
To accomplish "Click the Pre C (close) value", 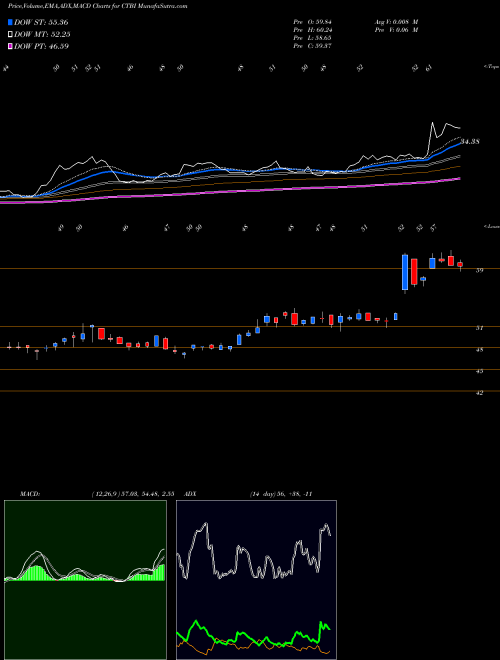I will (323, 46).
